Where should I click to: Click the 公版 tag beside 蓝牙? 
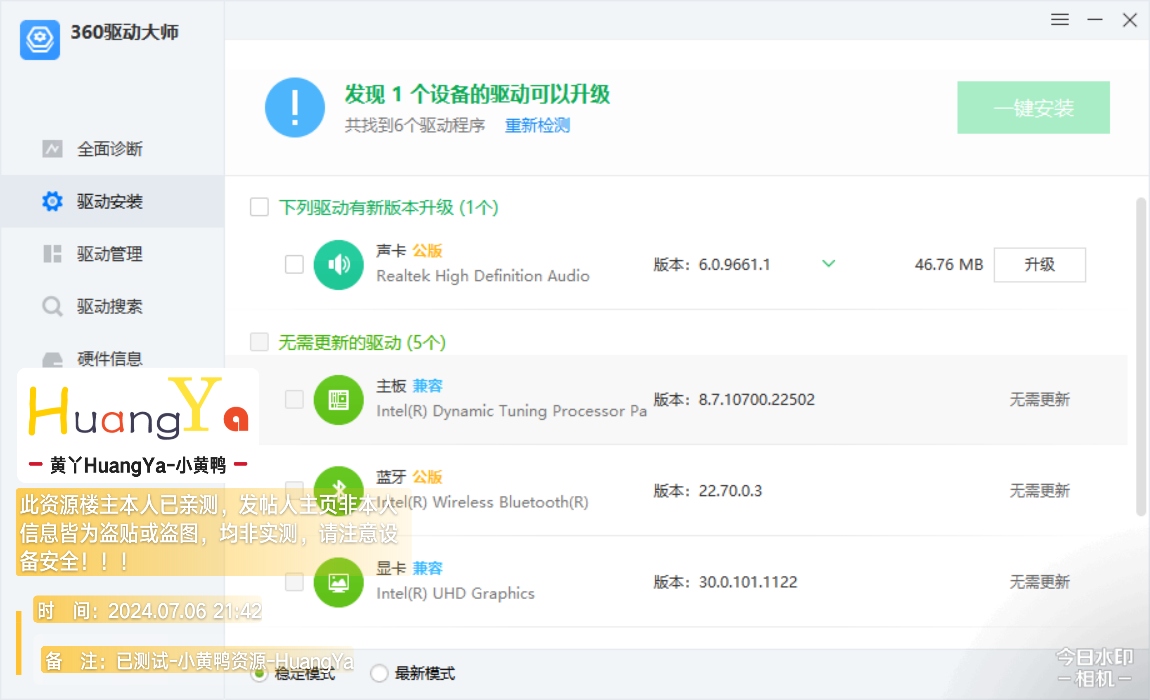tap(427, 477)
